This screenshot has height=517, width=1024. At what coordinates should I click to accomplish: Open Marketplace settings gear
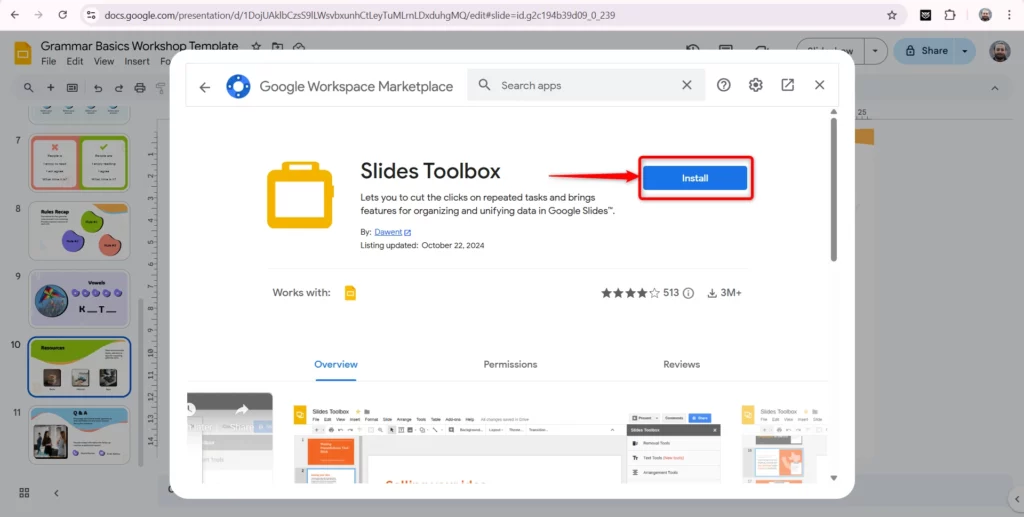(x=756, y=86)
